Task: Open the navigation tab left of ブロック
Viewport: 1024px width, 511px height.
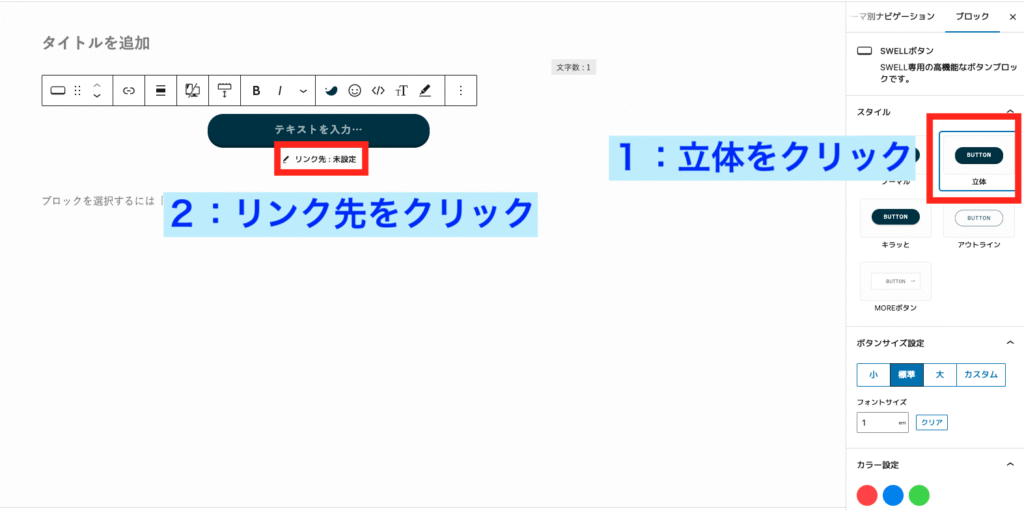Action: [x=892, y=17]
